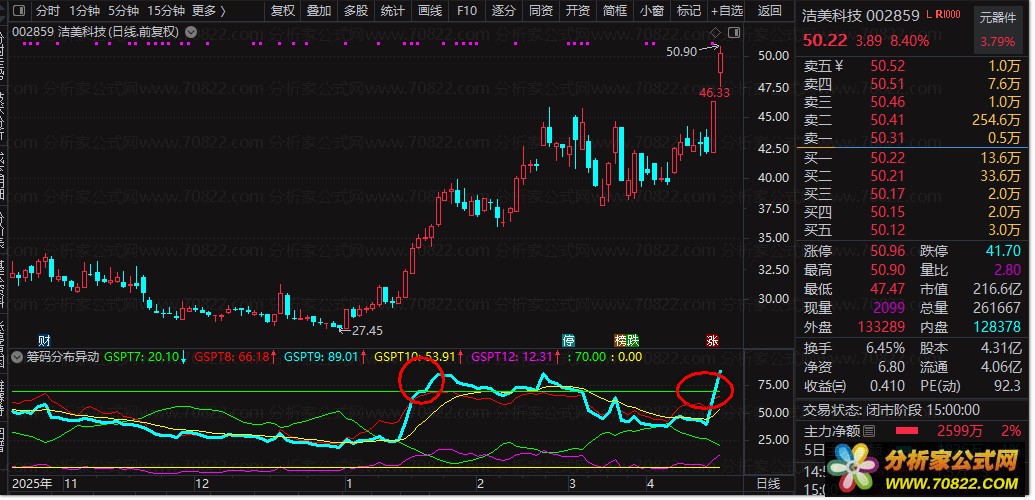This screenshot has width=1035, height=500.
Task: Click the 卖一 price 50.31
Action: coord(888,138)
